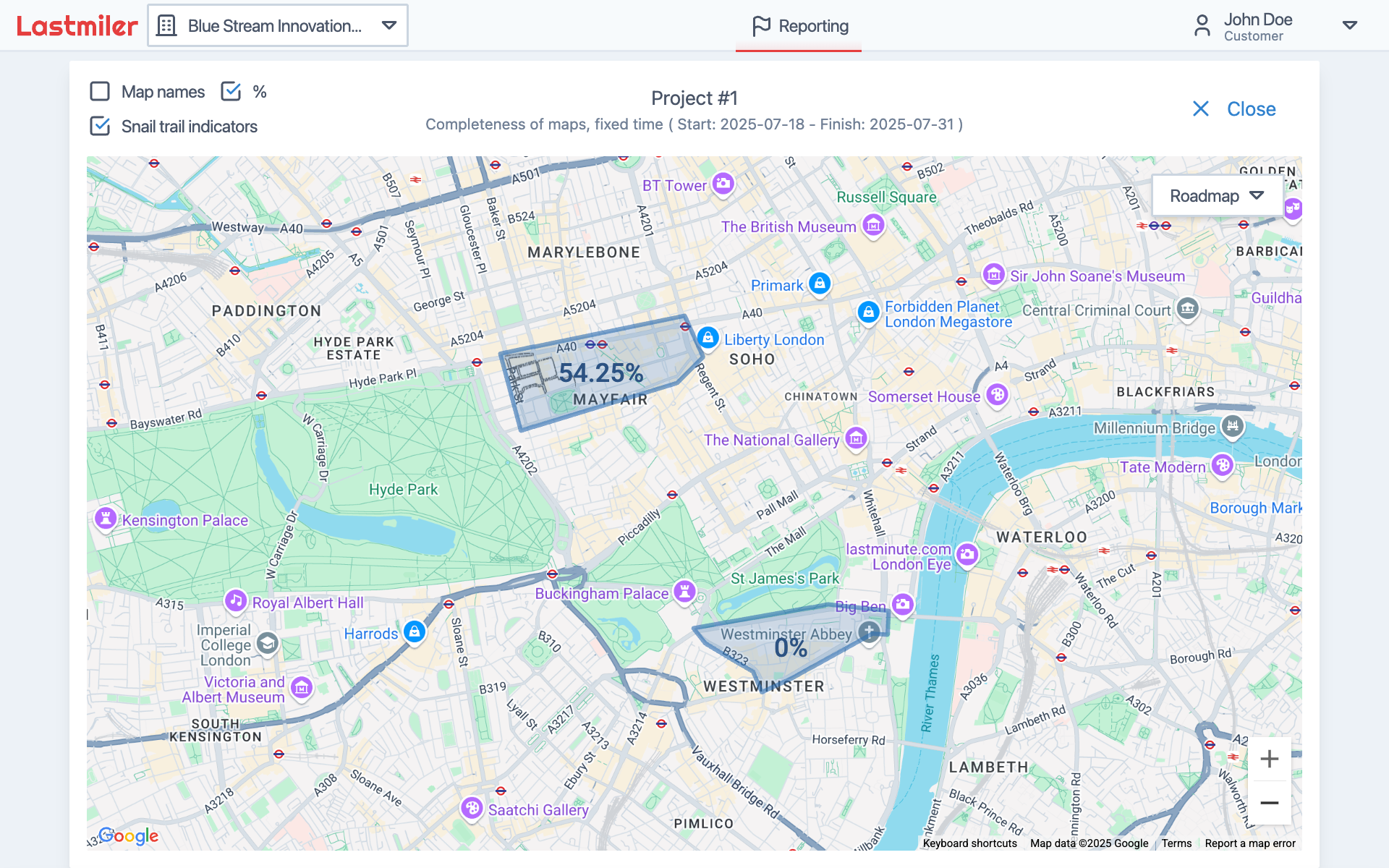Click the Saatchi Gallery marker icon
1389x868 pixels.
click(472, 808)
